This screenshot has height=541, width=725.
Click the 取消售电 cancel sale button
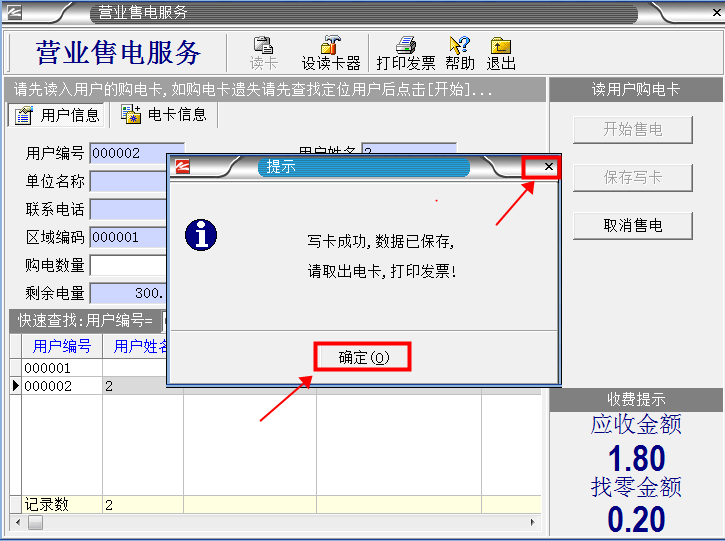(x=632, y=226)
